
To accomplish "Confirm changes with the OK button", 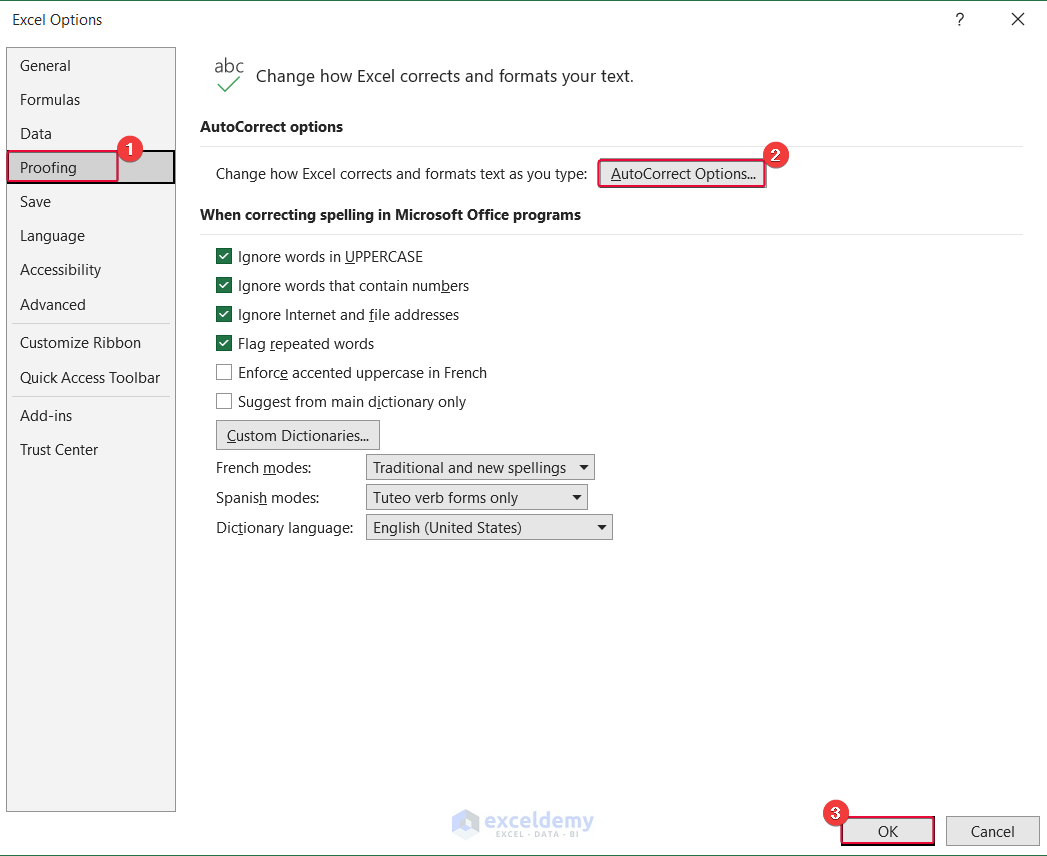I will (887, 831).
